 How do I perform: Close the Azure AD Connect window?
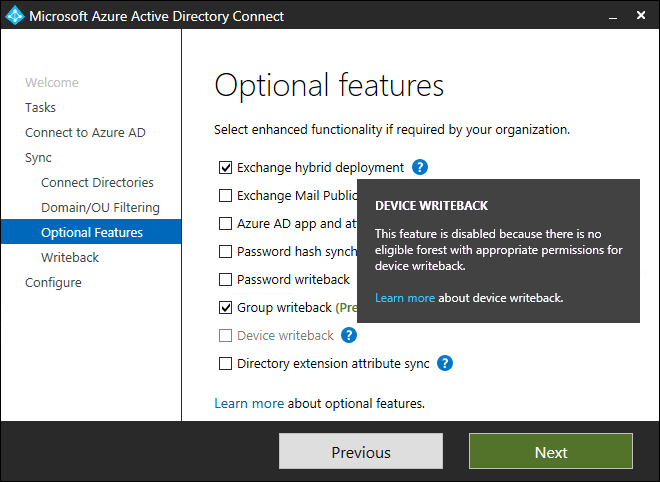tap(641, 16)
